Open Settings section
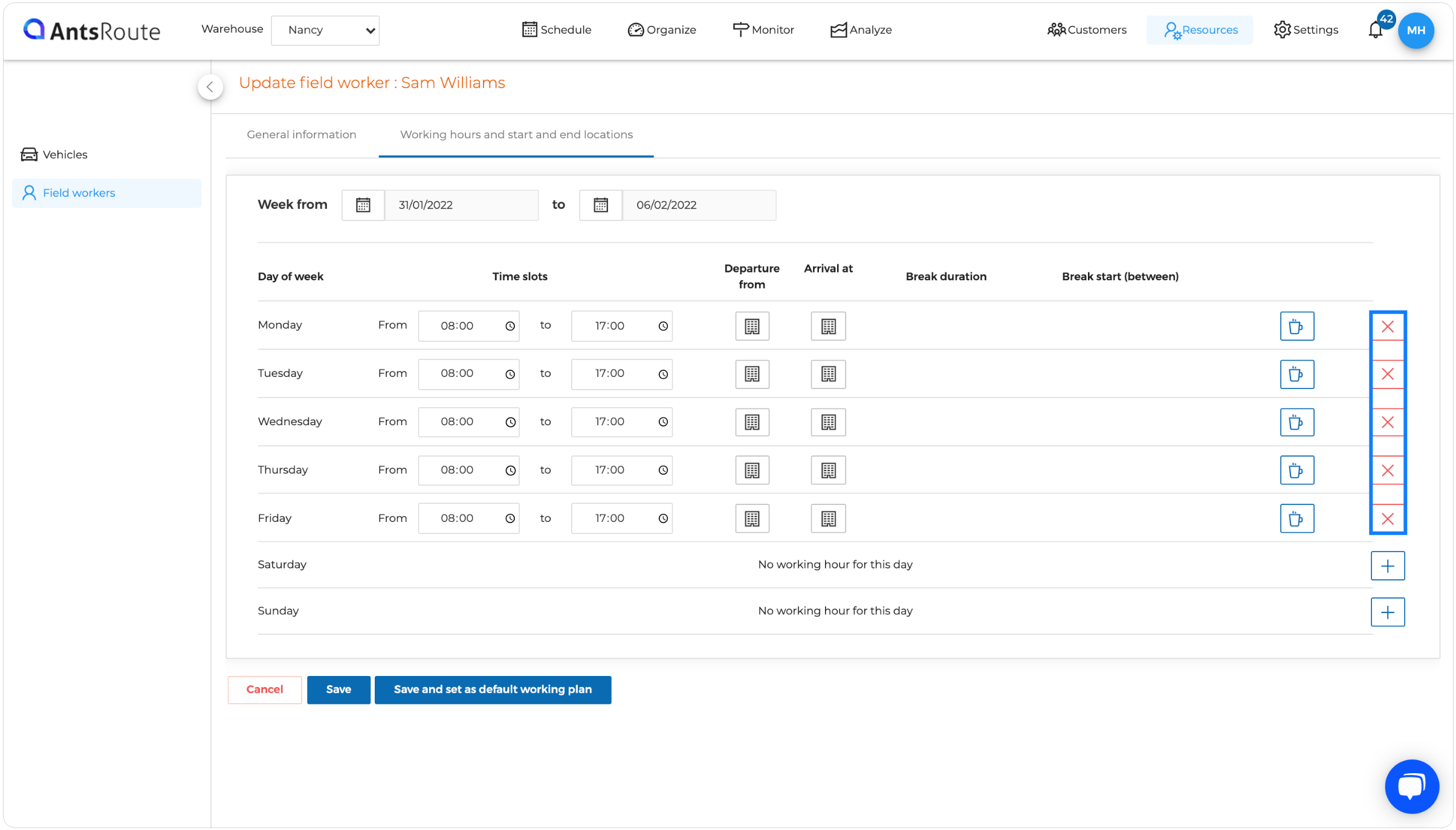 pos(1306,30)
